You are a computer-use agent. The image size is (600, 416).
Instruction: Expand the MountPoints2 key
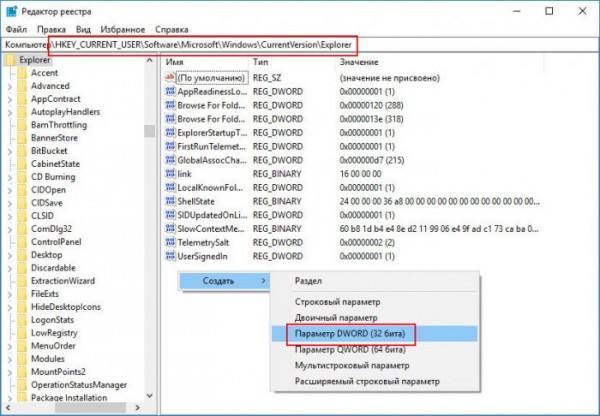point(10,373)
